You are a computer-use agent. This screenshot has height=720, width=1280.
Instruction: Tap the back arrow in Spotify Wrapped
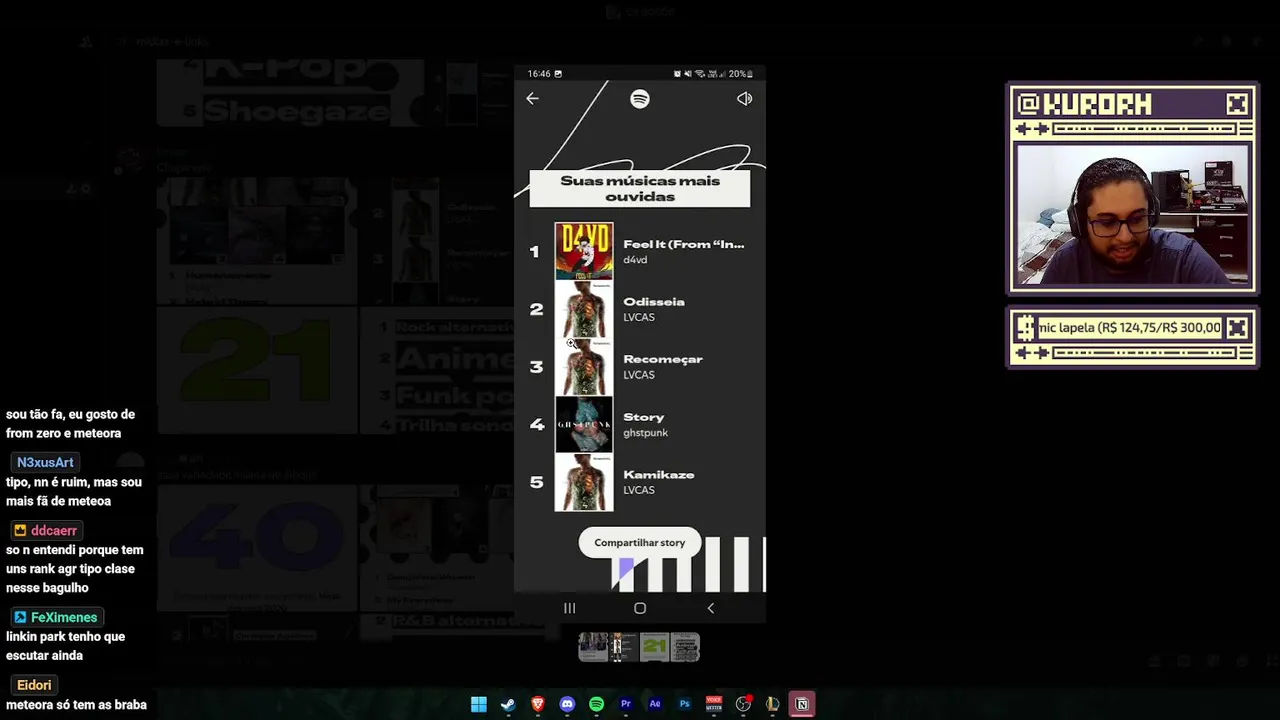point(532,98)
